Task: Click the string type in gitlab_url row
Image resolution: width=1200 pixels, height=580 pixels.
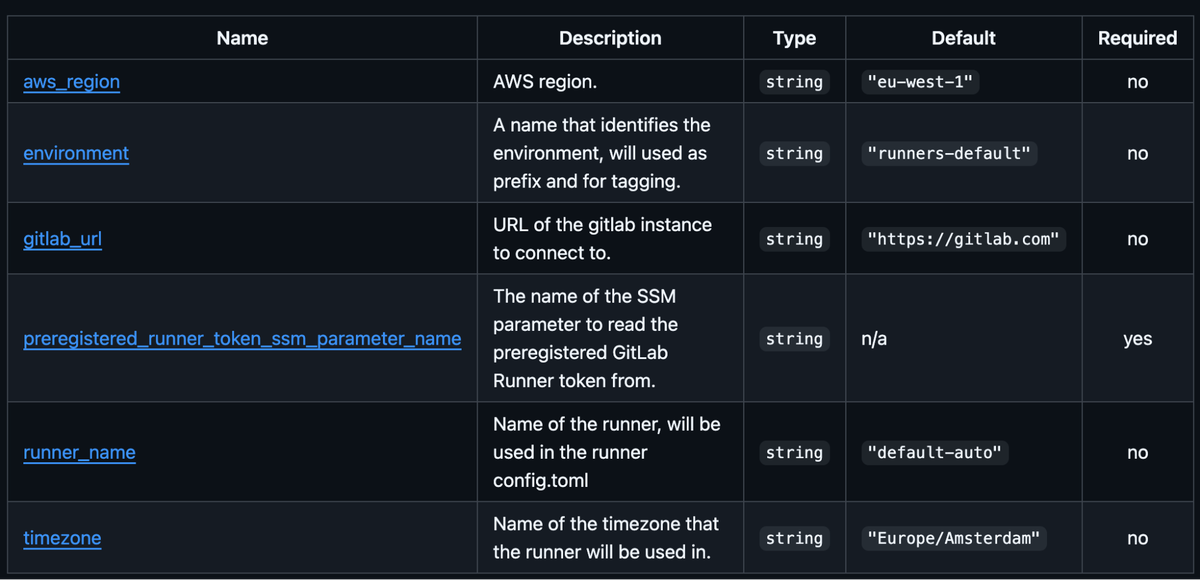Action: [x=794, y=239]
